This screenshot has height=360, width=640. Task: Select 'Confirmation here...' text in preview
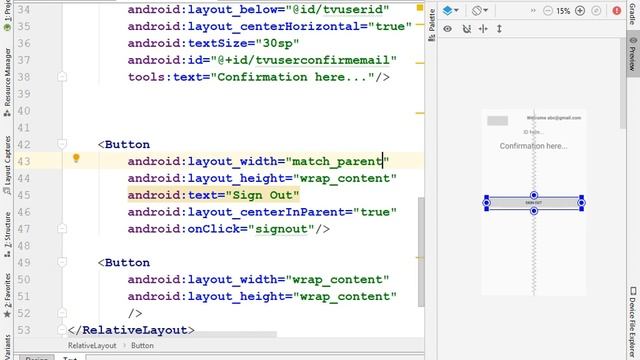pyautogui.click(x=533, y=146)
